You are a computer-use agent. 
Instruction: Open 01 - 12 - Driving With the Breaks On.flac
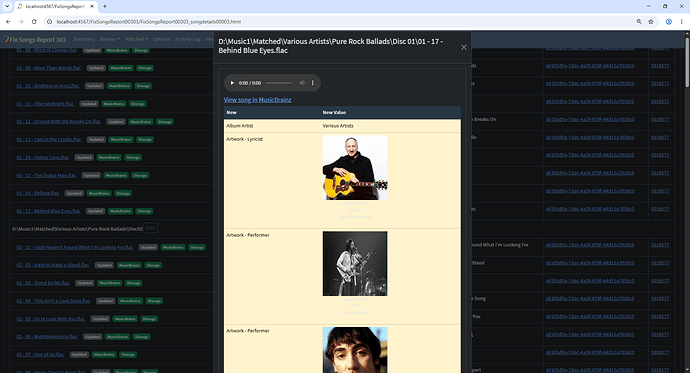pos(59,121)
